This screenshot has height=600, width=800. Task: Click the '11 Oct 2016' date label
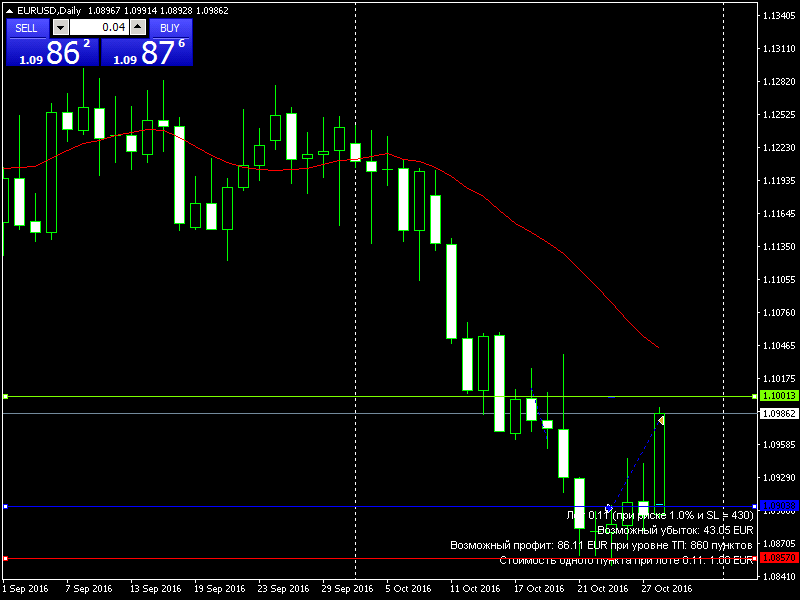475,588
